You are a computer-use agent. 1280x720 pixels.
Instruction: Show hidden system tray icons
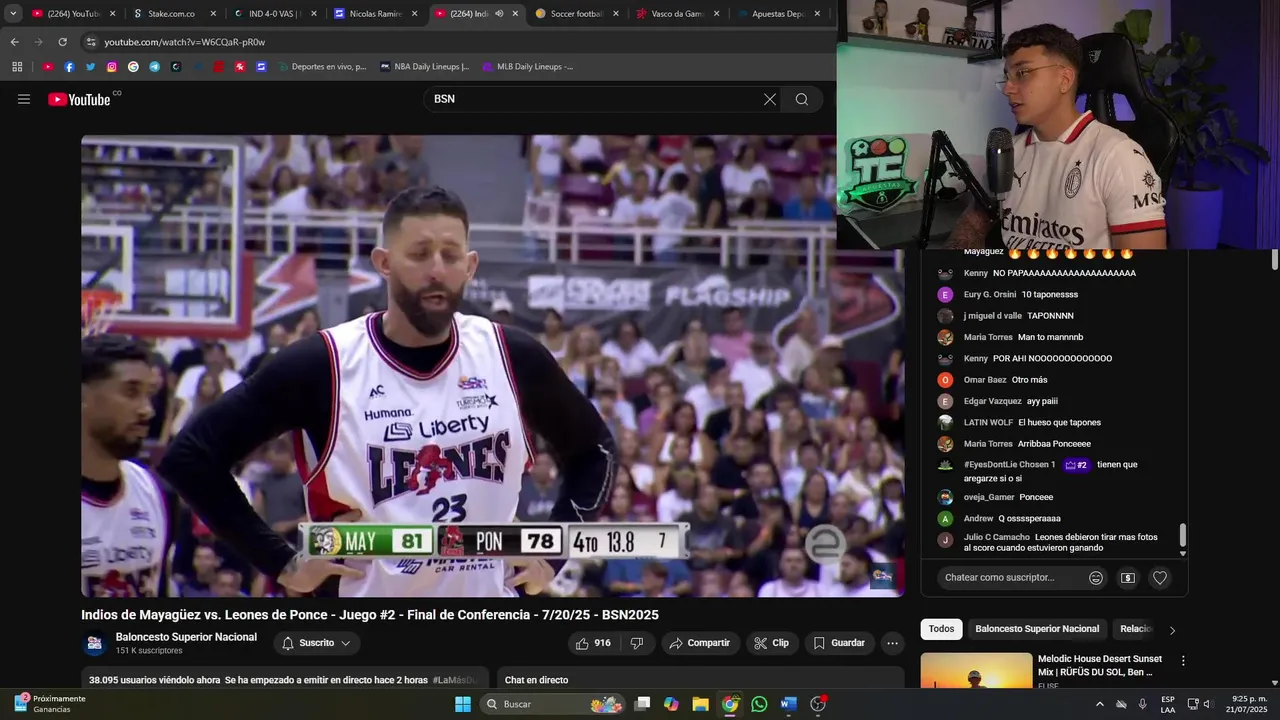click(x=1100, y=704)
